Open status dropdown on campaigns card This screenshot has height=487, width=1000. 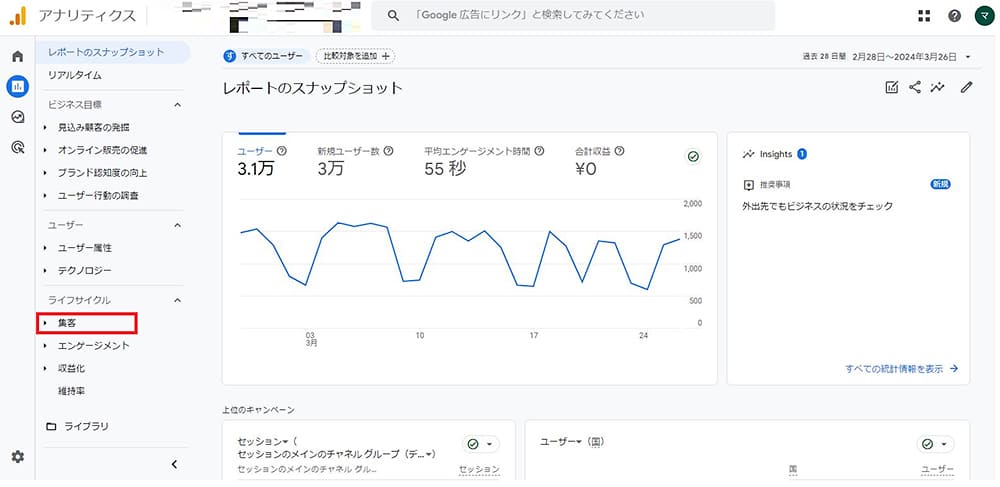click(481, 444)
